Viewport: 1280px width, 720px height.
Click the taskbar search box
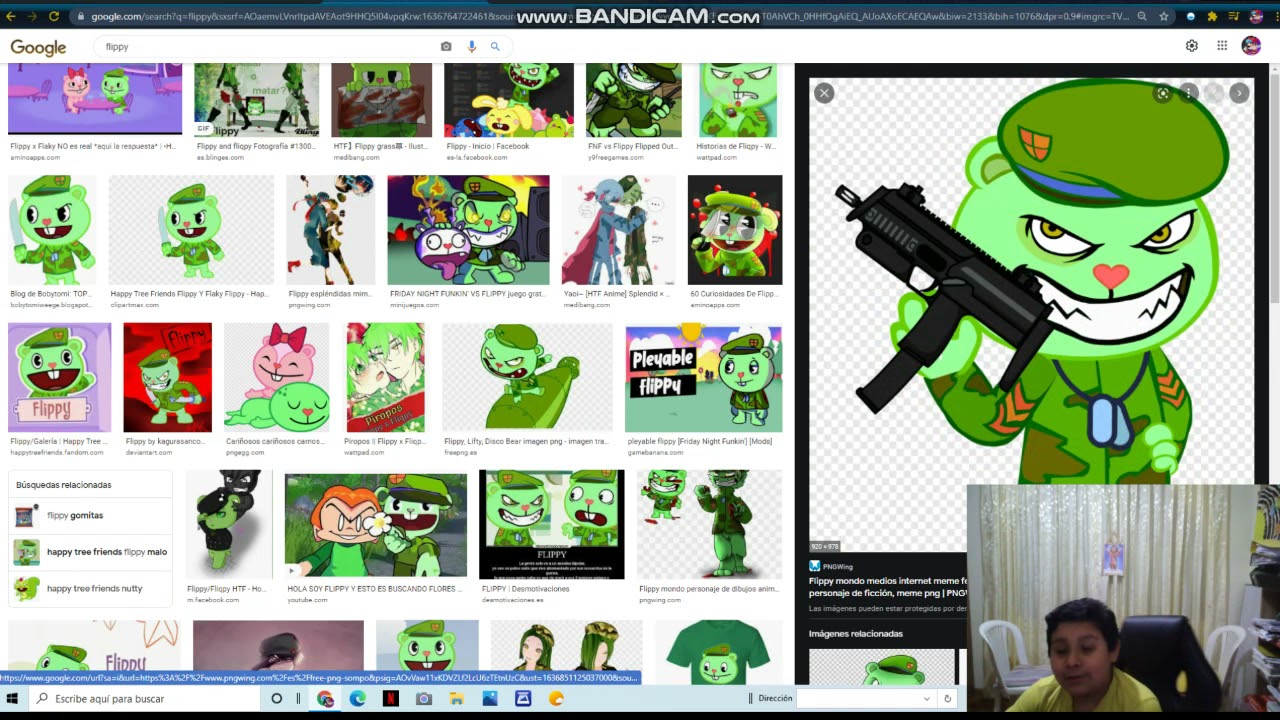point(145,699)
